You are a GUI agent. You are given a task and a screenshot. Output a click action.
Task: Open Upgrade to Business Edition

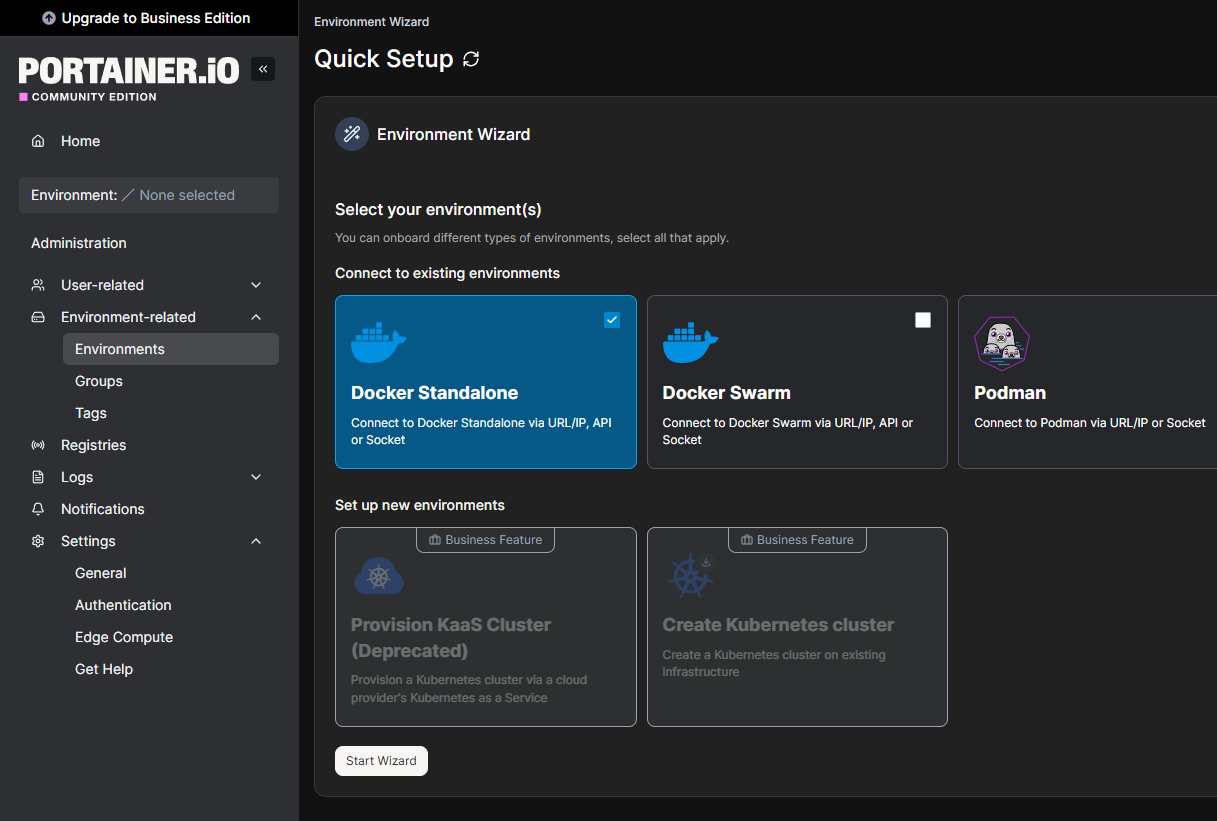[148, 17]
